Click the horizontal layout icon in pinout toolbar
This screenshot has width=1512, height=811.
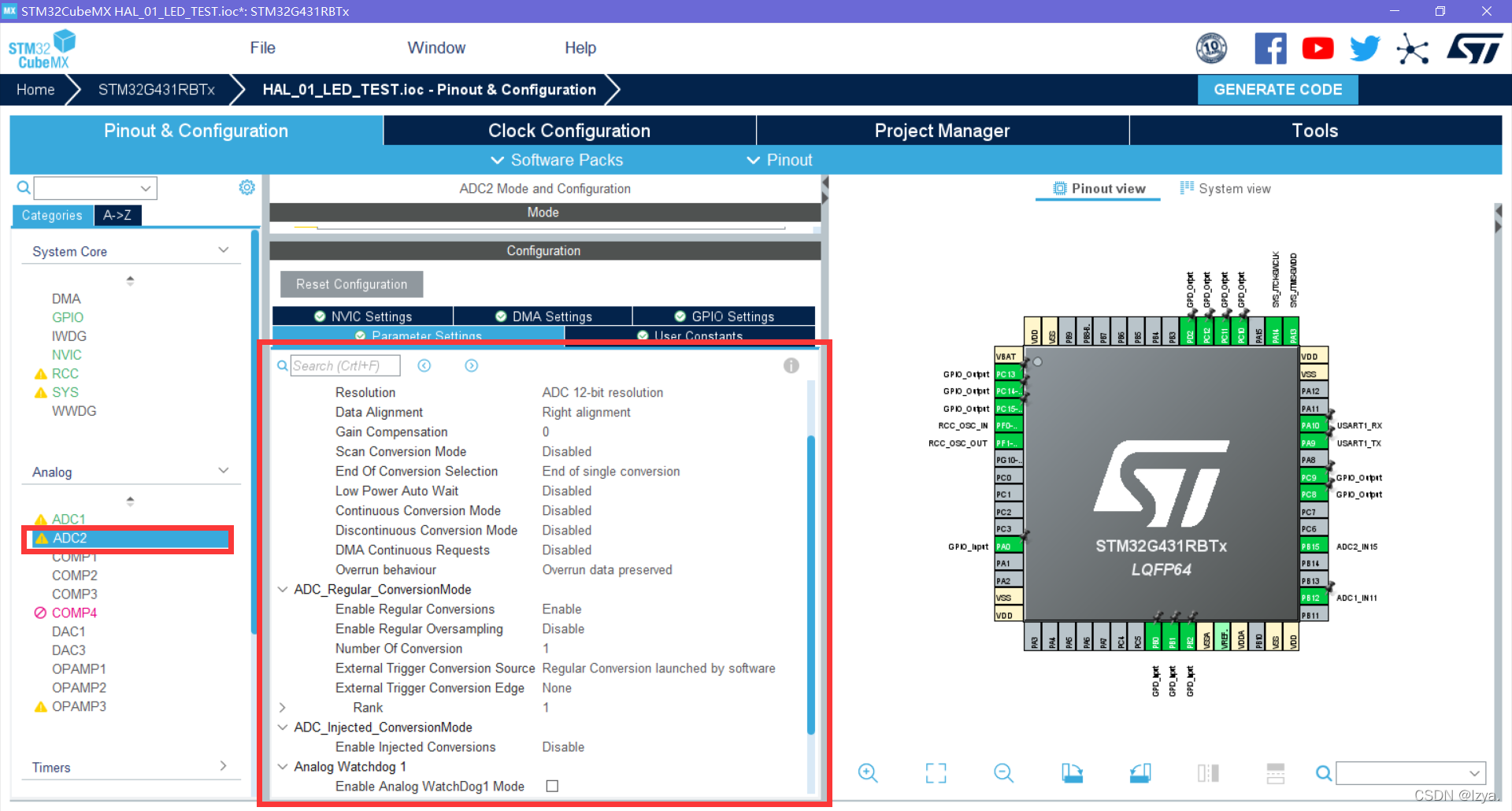(1276, 773)
